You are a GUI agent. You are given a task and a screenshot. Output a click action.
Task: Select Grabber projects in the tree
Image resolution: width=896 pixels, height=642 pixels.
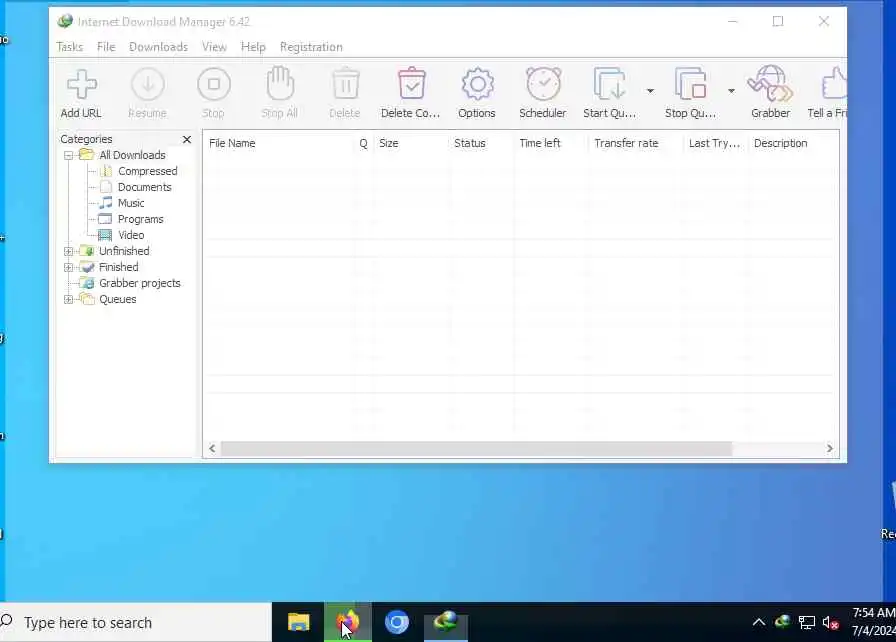(139, 283)
